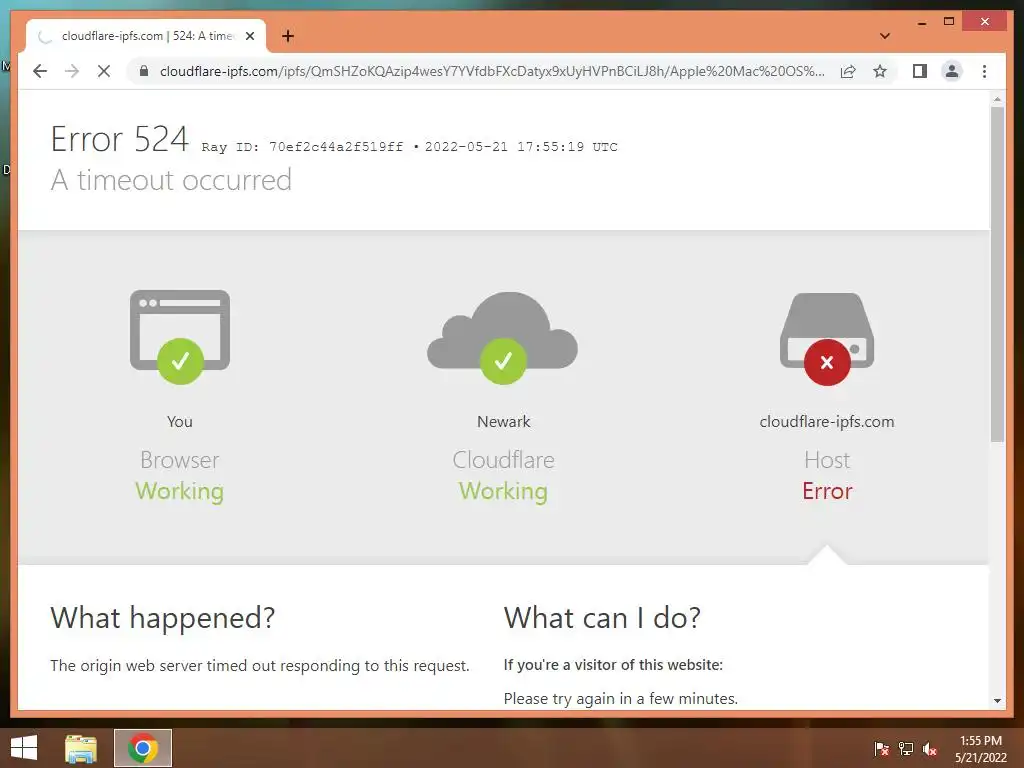Click the 'What happened?' heading
Viewport: 1024px width, 768px height.
click(163, 618)
